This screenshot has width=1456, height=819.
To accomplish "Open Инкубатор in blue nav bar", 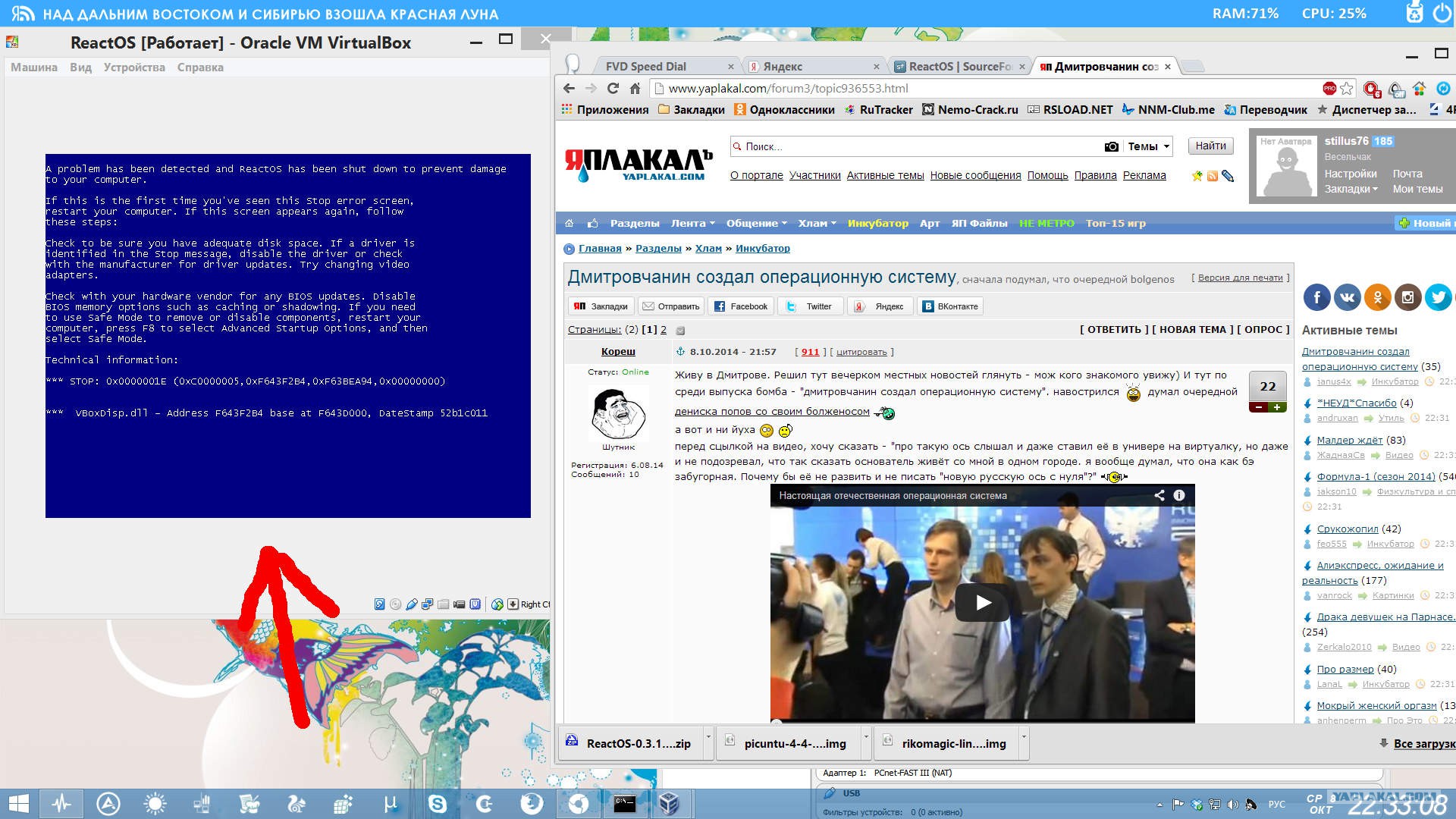I will coord(877,223).
